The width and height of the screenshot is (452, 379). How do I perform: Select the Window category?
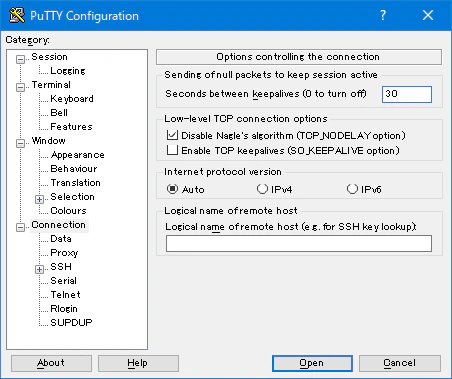(49, 141)
